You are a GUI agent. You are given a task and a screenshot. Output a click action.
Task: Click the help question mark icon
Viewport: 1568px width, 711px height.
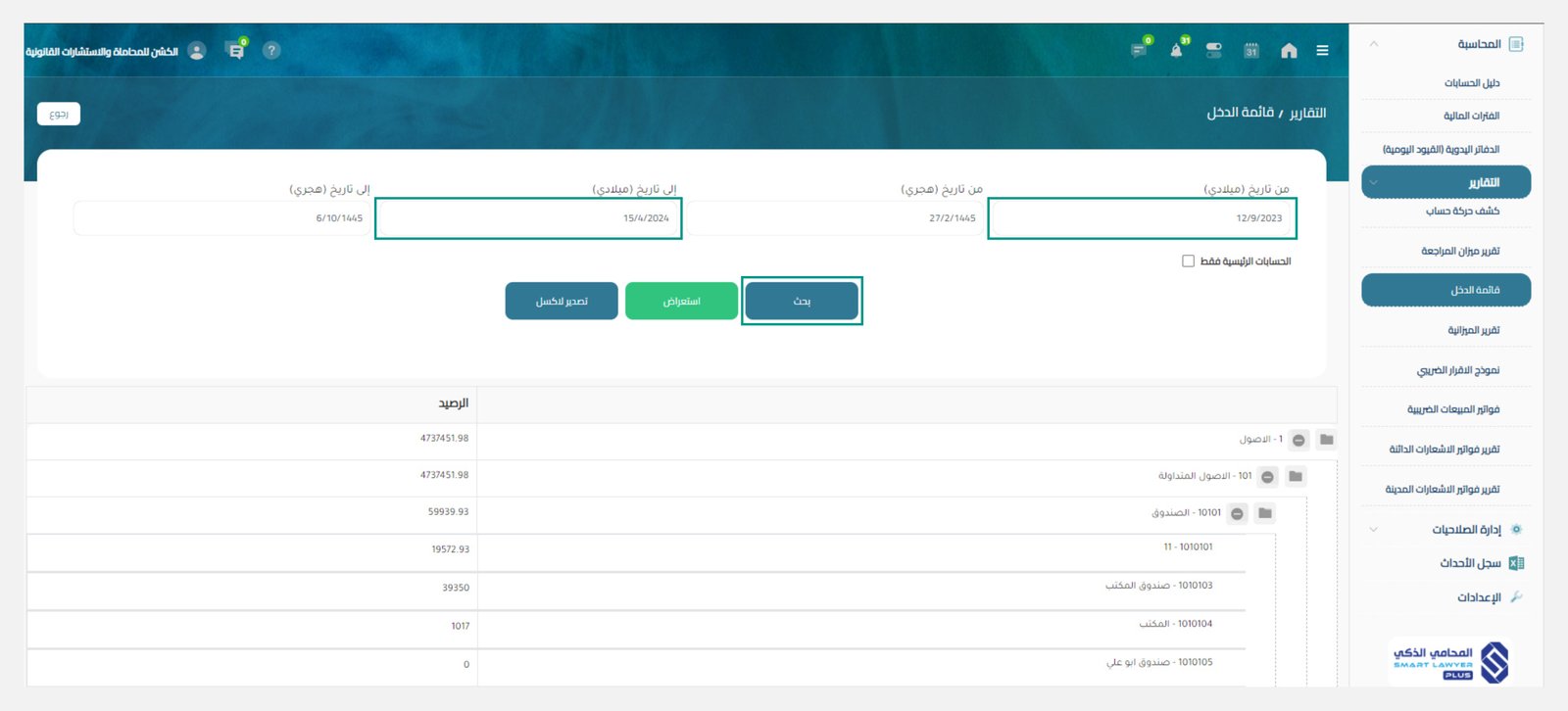click(271, 50)
